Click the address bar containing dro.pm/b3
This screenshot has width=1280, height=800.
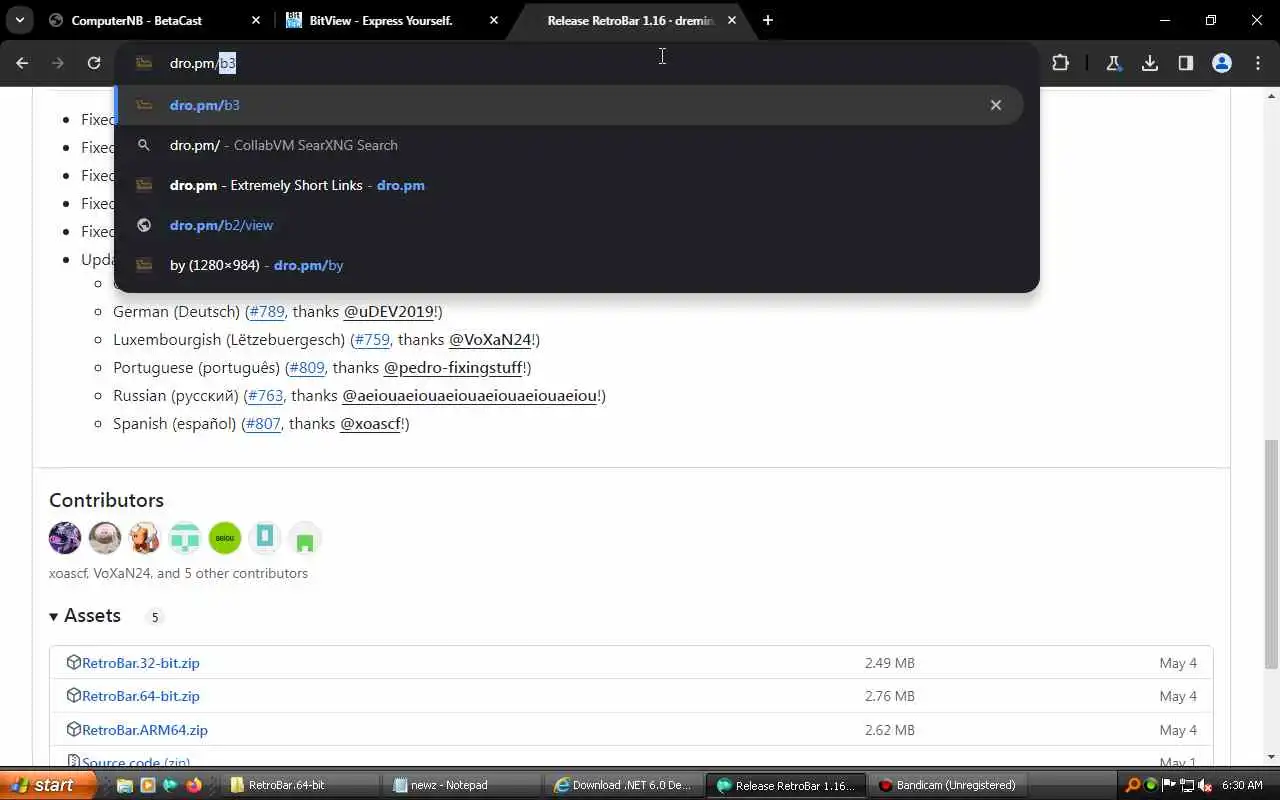coord(577,63)
